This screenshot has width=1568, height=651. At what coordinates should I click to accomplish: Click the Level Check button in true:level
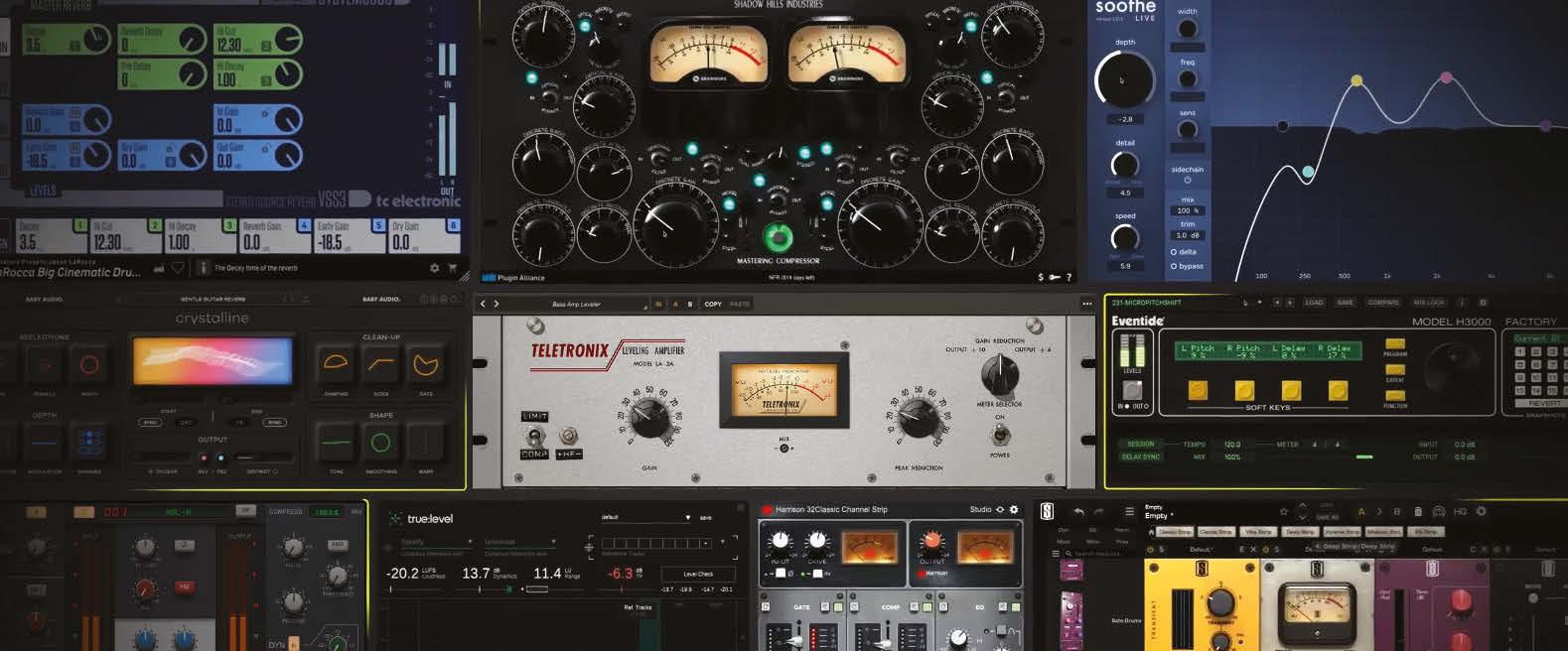(x=698, y=574)
